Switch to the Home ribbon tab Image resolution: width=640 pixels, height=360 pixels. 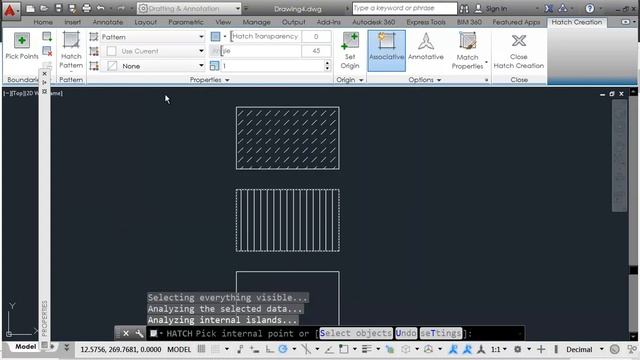coord(43,22)
